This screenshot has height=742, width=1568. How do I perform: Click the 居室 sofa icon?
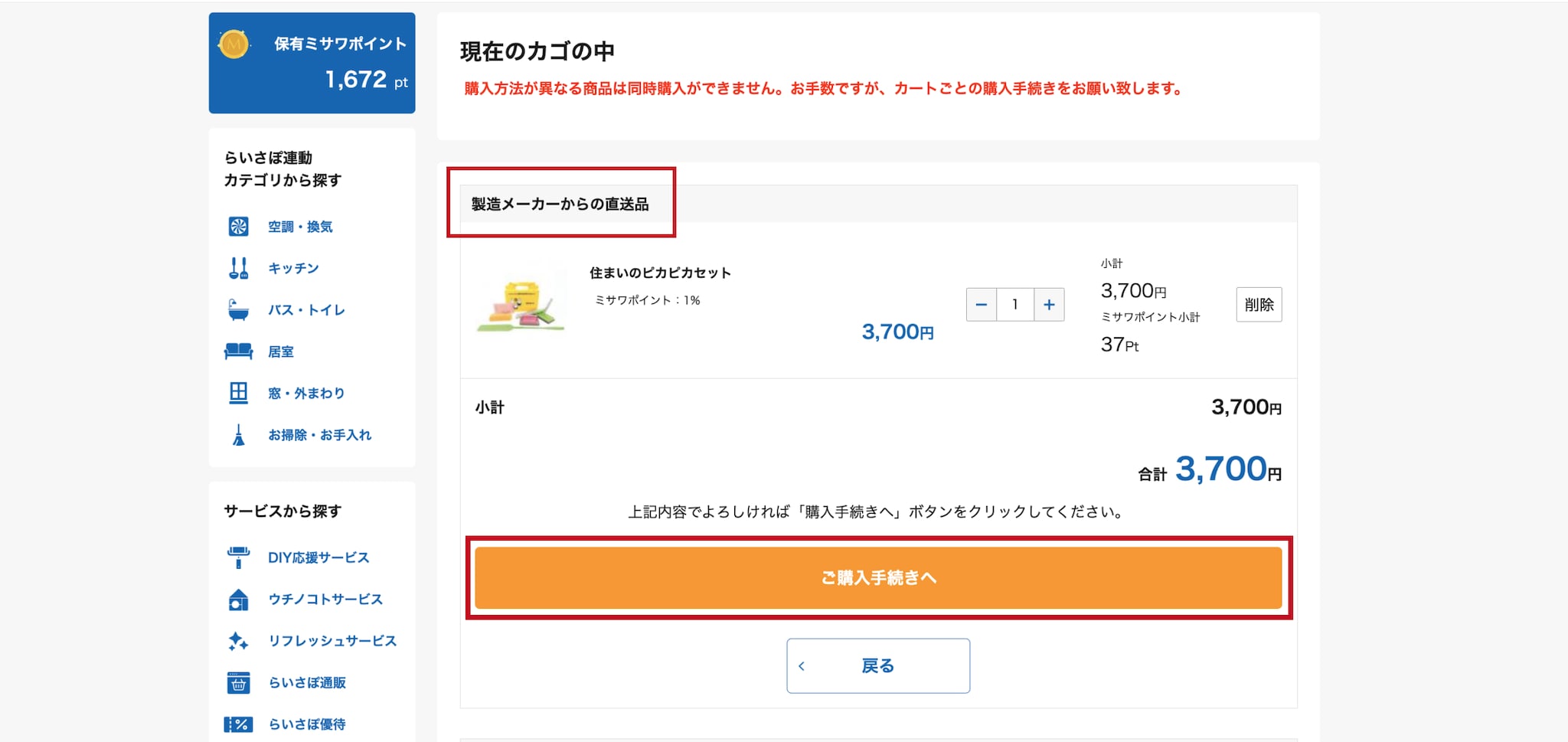pyautogui.click(x=238, y=351)
